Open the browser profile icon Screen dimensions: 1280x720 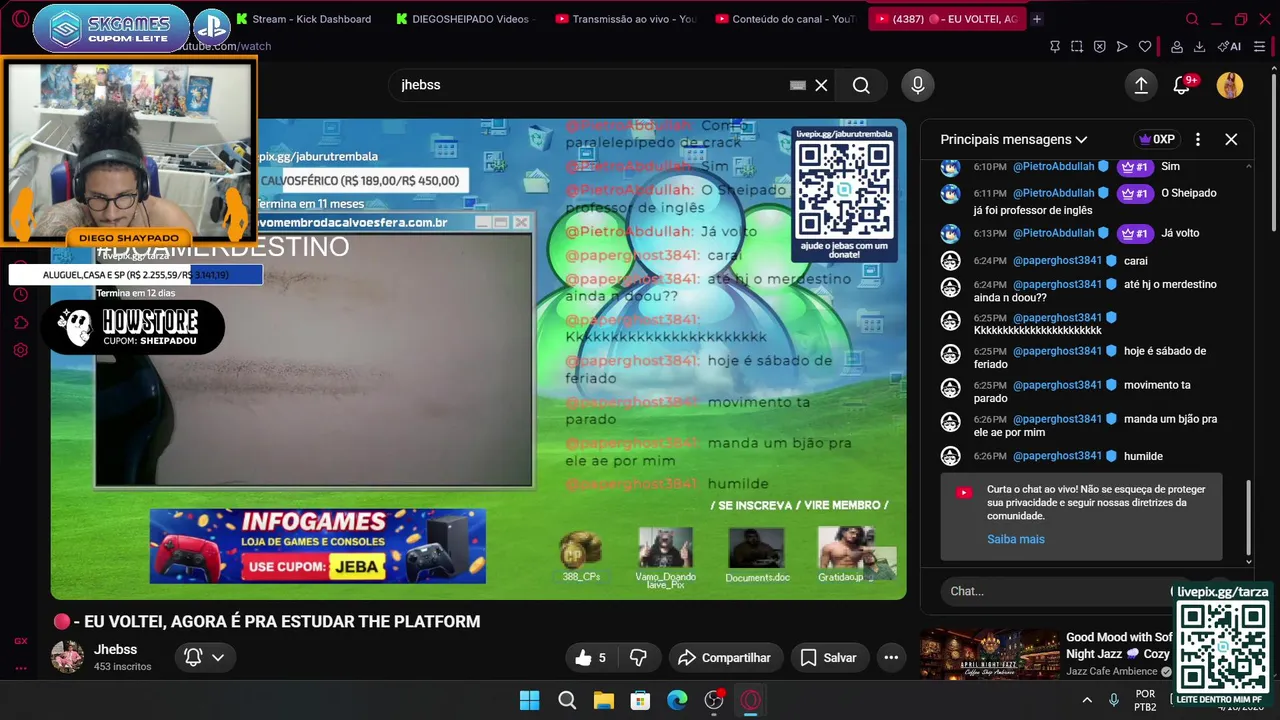(x=1176, y=46)
